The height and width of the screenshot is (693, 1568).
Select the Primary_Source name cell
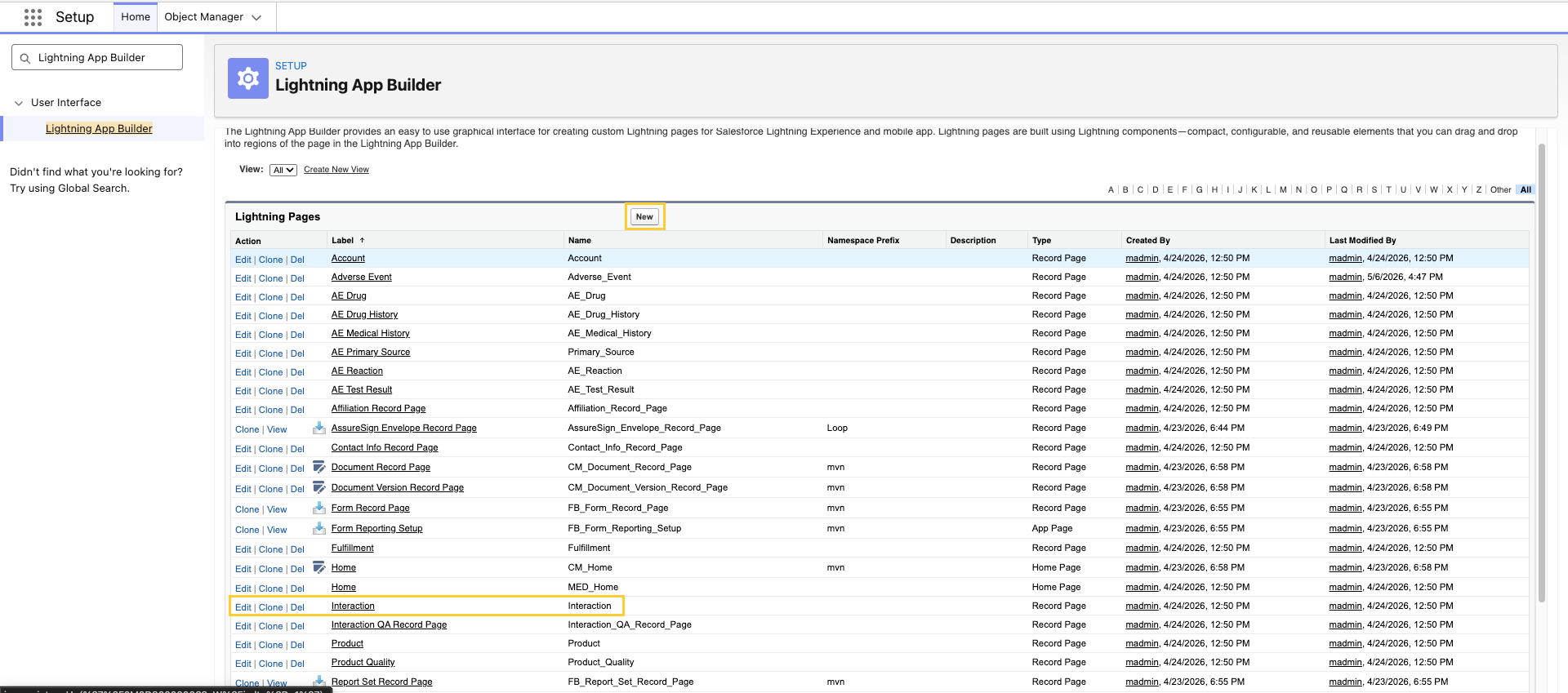click(x=601, y=352)
